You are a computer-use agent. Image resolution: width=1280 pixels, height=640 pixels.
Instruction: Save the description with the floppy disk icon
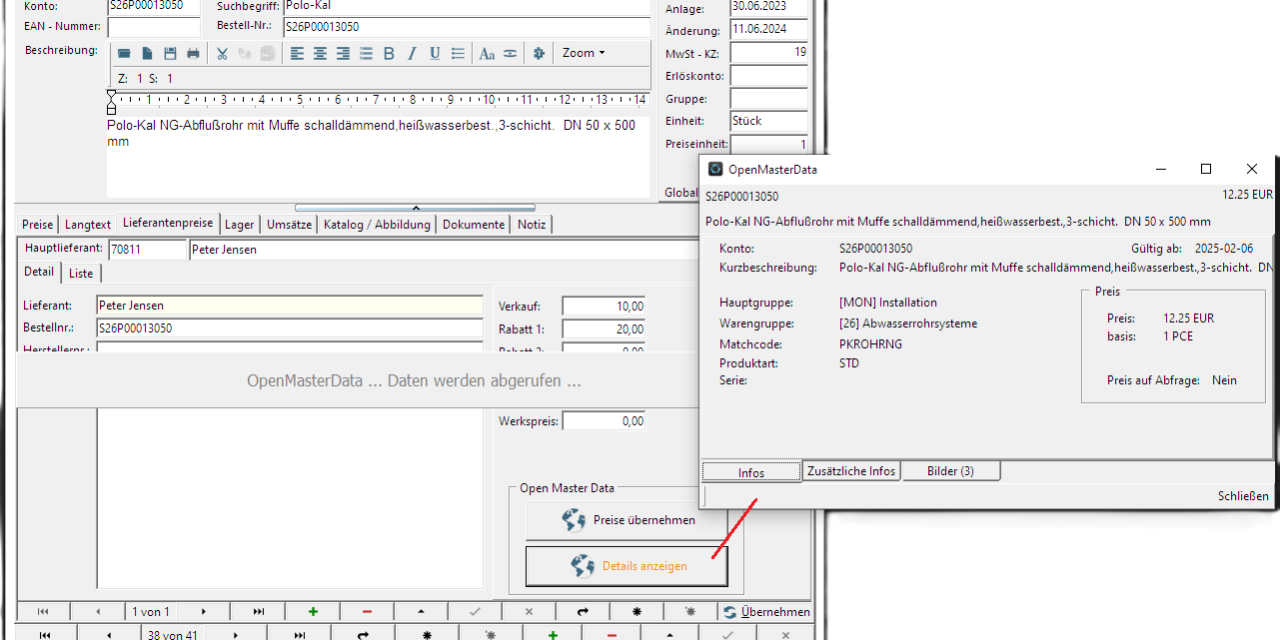170,54
